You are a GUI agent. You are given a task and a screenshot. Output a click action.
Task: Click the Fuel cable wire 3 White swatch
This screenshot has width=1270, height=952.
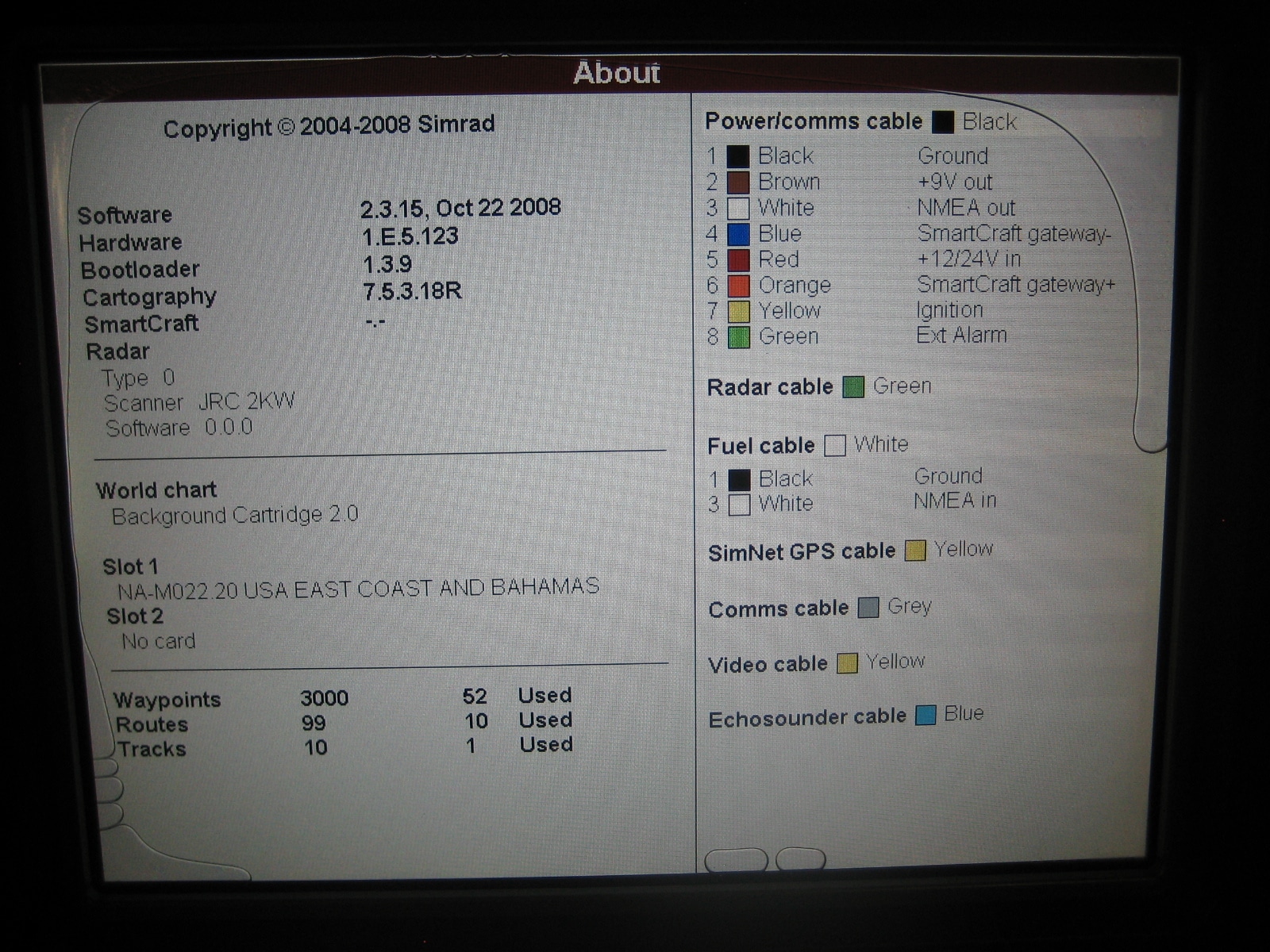(739, 505)
